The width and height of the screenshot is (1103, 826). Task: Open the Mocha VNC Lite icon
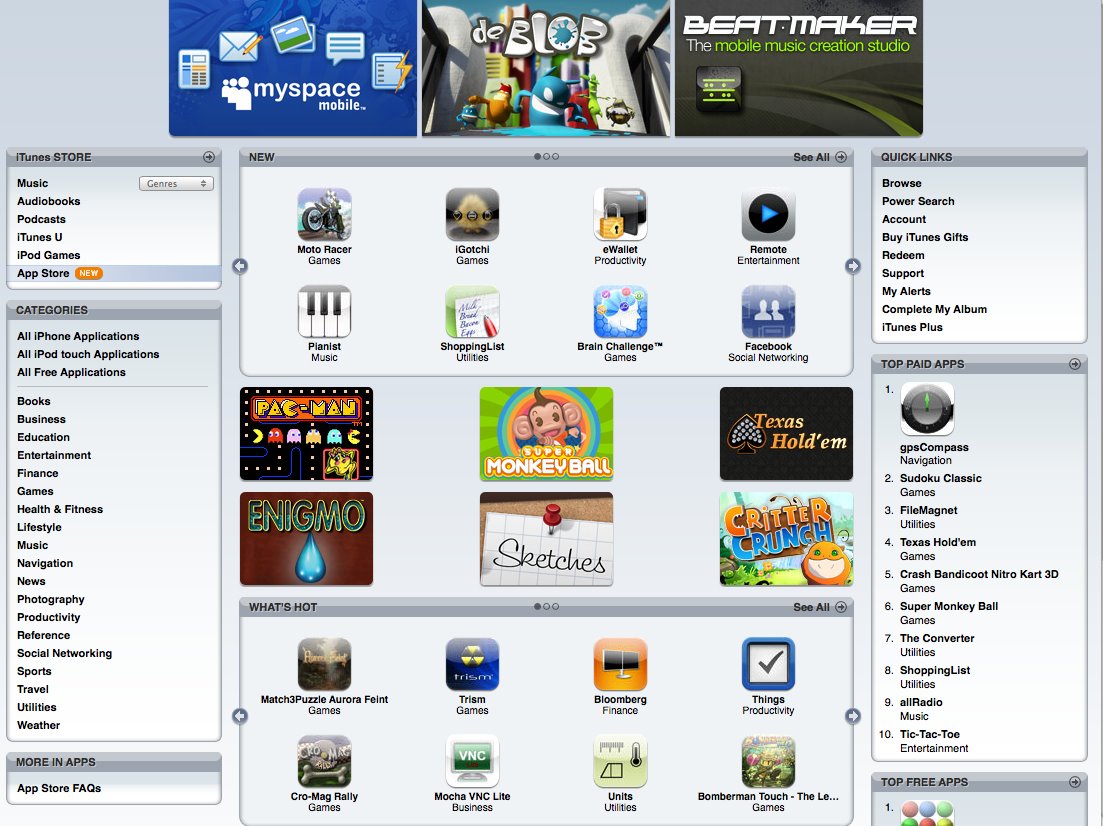[x=472, y=761]
